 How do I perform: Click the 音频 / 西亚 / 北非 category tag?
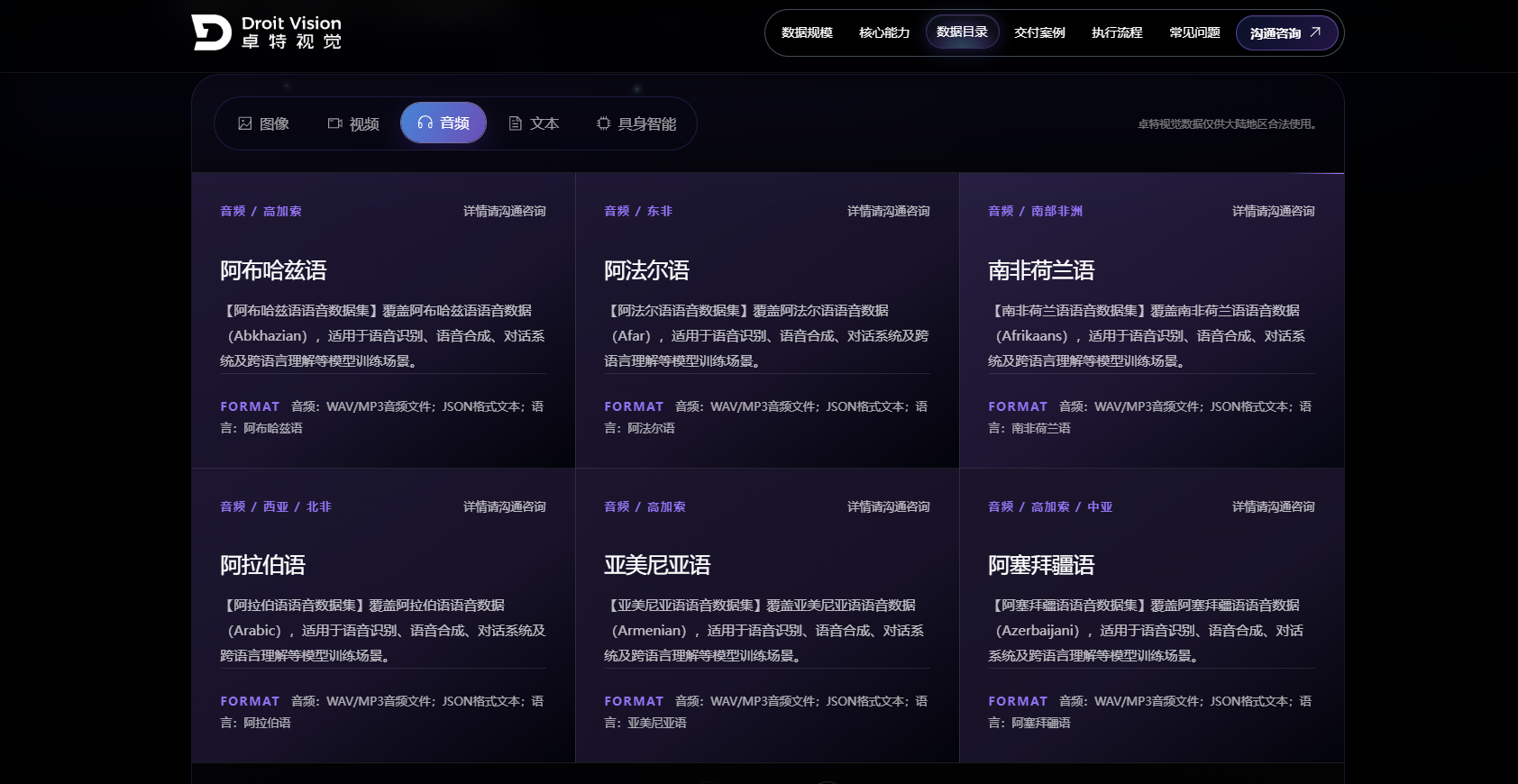pos(276,506)
